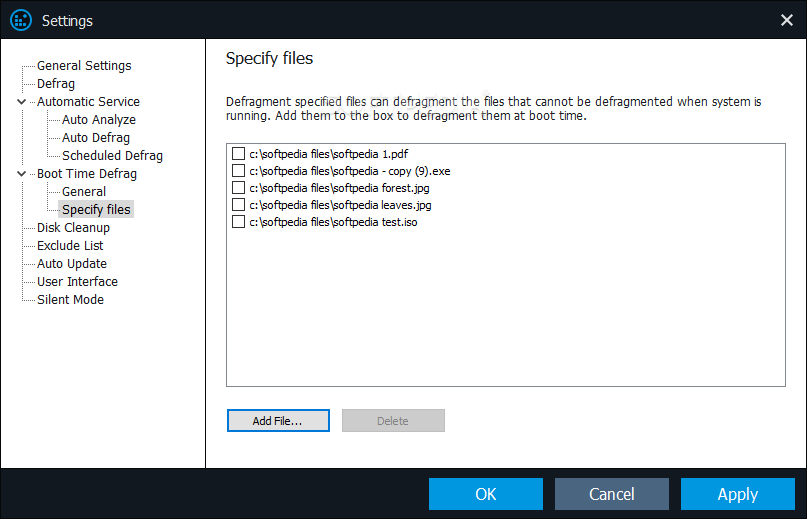Click the Cancel button

(x=612, y=494)
